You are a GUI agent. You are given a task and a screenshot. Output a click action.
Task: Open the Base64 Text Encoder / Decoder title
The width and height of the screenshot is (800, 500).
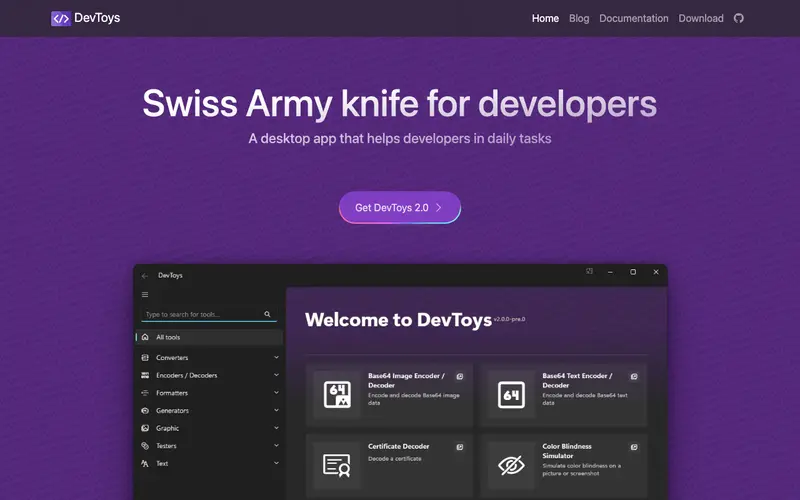577,381
